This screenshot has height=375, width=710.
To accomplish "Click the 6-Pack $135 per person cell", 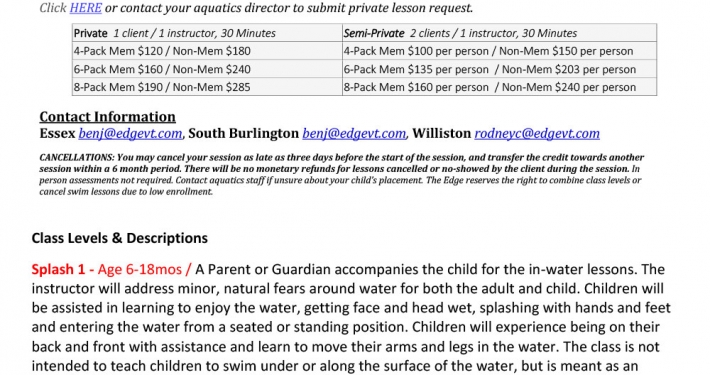I will pyautogui.click(x=499, y=69).
